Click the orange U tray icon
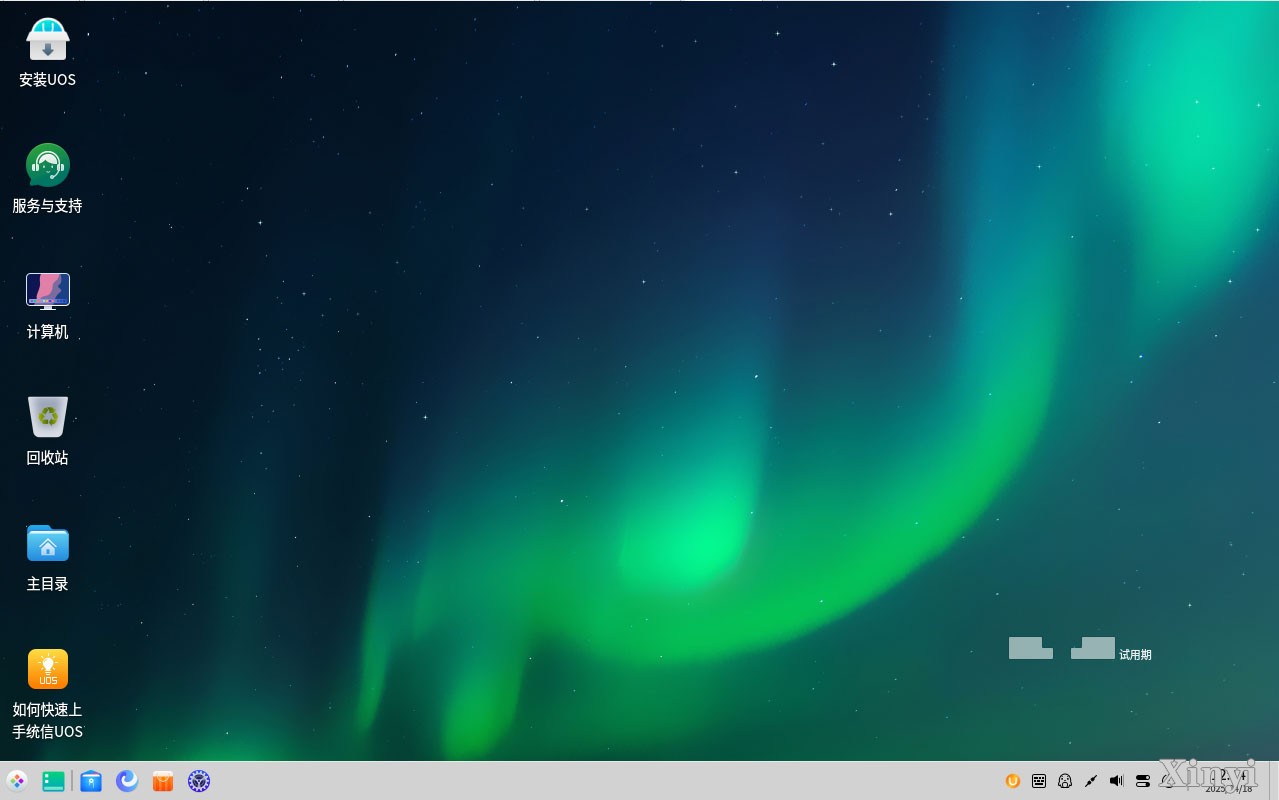The width and height of the screenshot is (1279, 800). pos(1013,781)
